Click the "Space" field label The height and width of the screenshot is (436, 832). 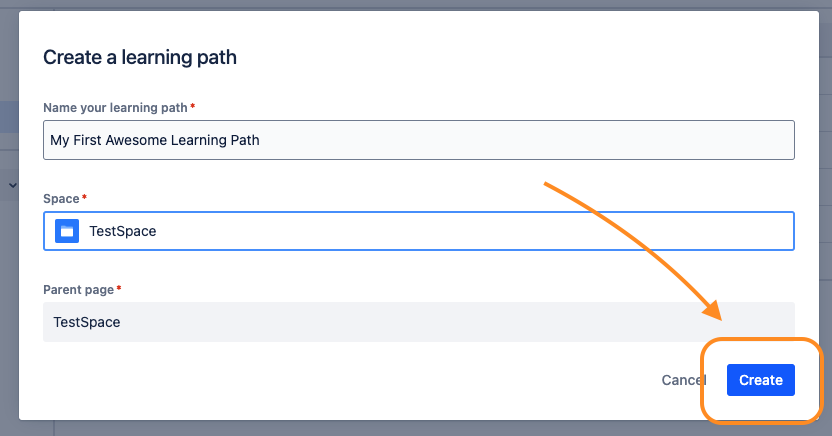[x=61, y=199]
